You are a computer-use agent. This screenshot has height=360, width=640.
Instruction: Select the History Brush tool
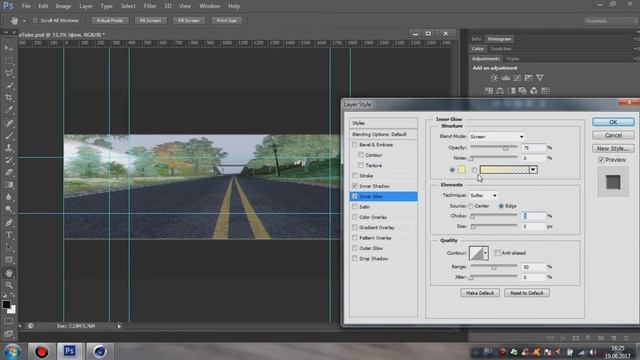click(9, 160)
